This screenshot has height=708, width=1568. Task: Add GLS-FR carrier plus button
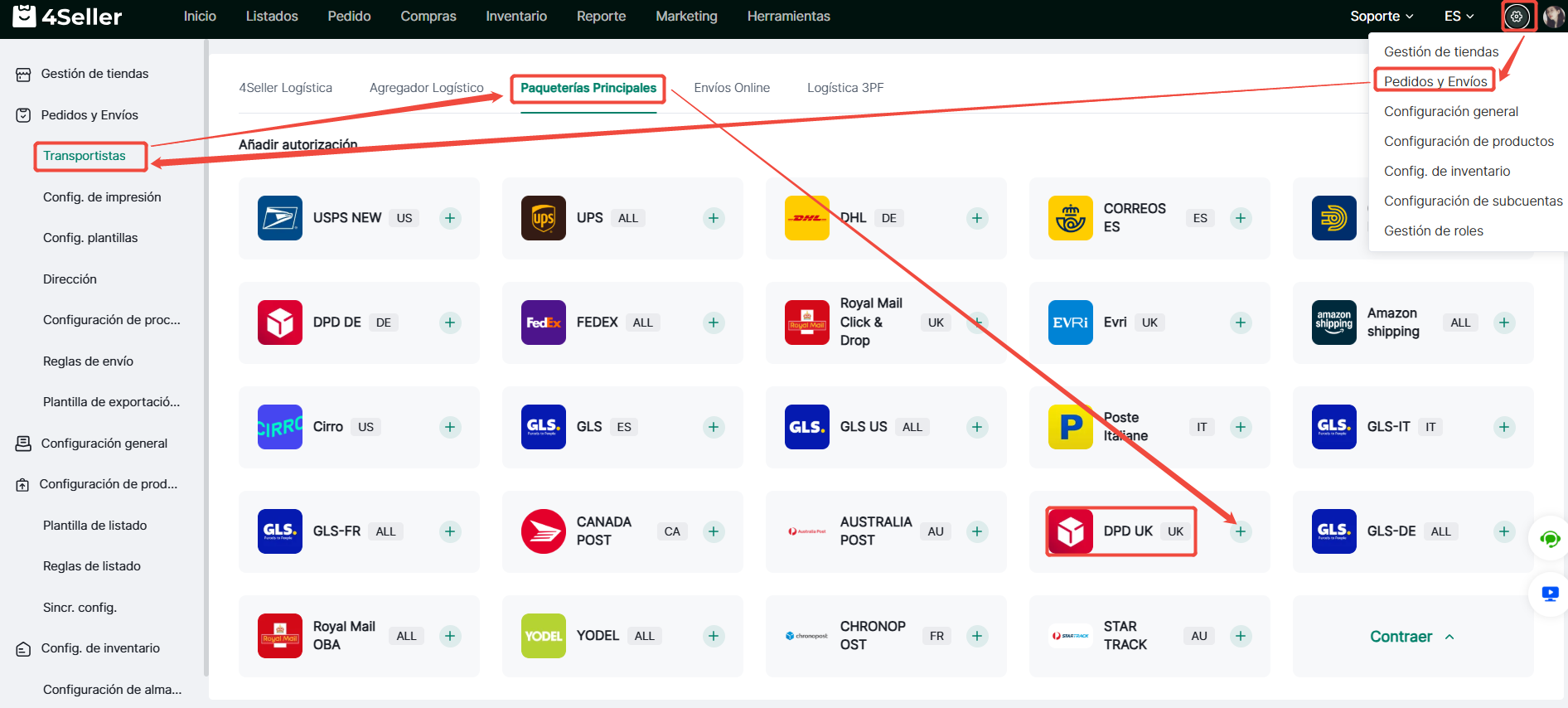[450, 531]
